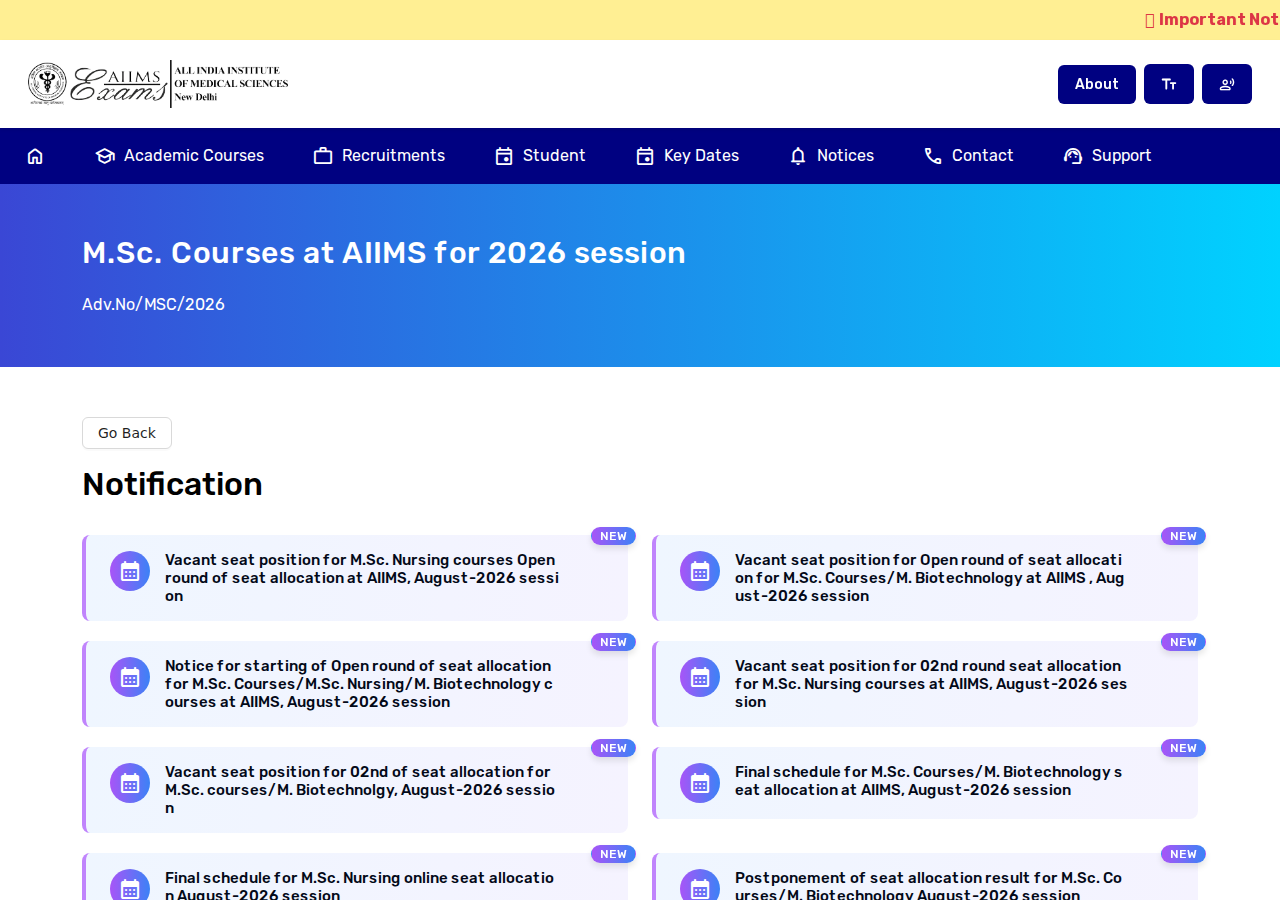Viewport: 1280px width, 900px height.
Task: Click the bell icon beside Notices
Action: [798, 156]
